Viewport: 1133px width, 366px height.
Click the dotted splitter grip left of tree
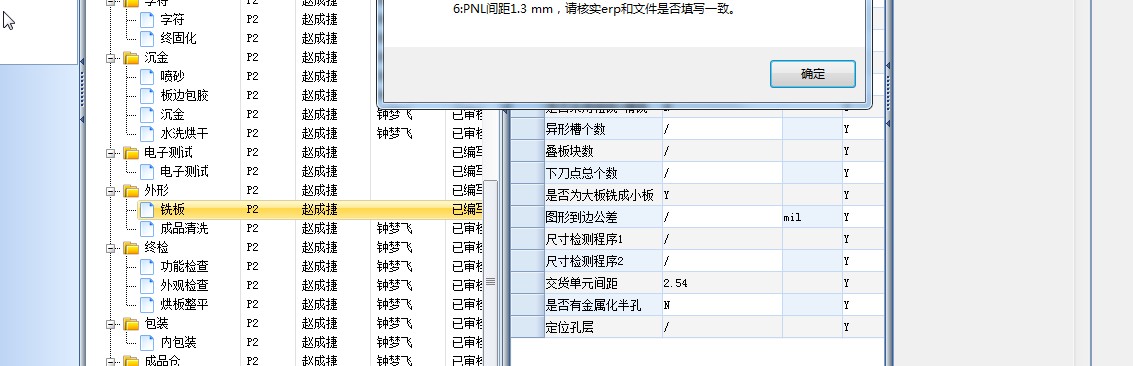(x=82, y=90)
